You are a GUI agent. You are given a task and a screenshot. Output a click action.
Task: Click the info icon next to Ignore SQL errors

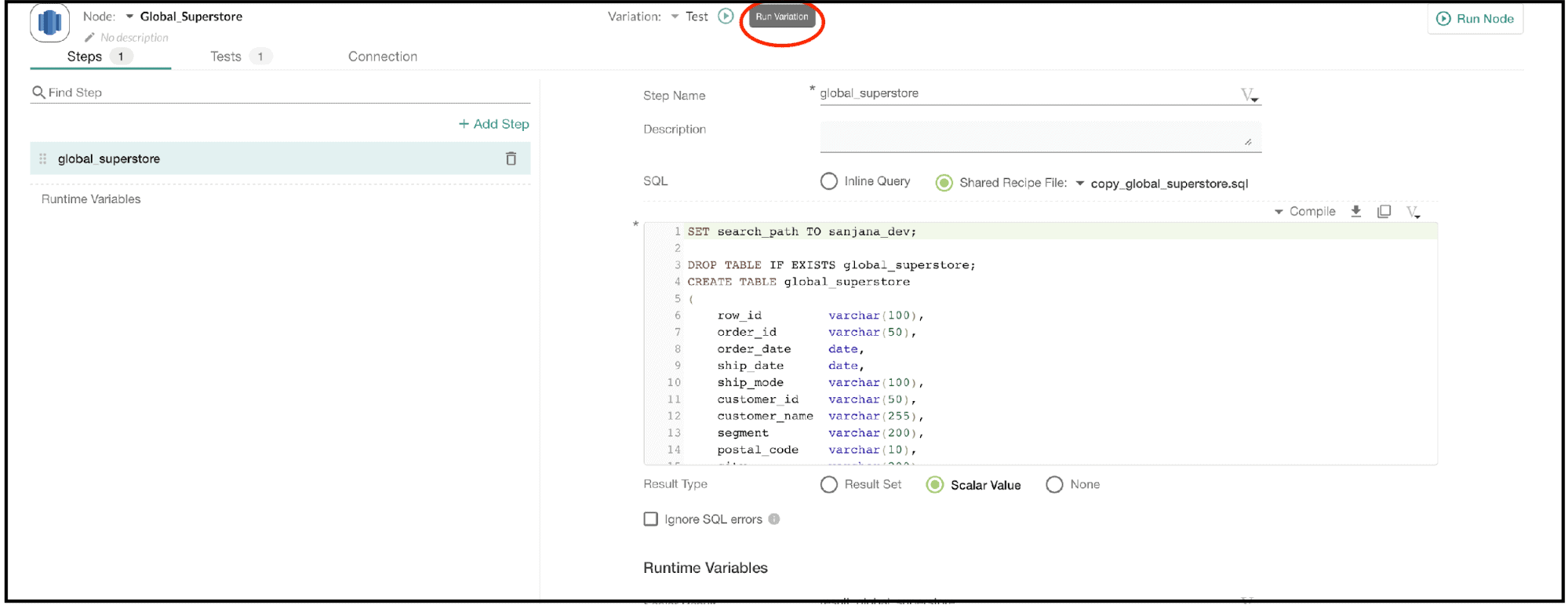[774, 519]
